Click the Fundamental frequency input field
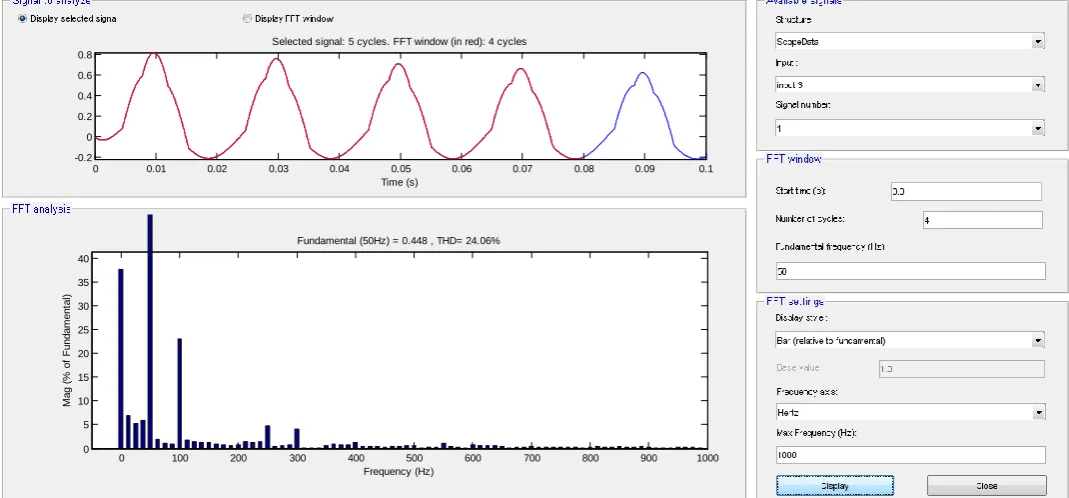 coord(909,271)
